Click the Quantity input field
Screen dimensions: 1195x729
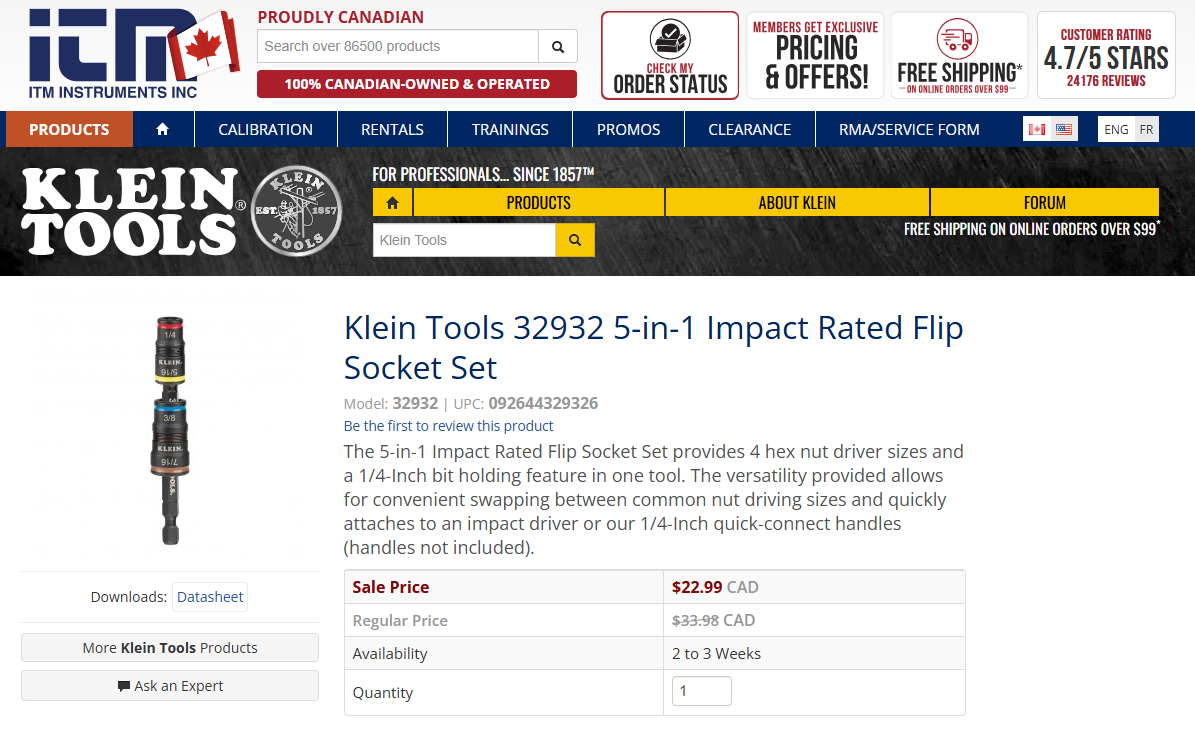[x=701, y=691]
